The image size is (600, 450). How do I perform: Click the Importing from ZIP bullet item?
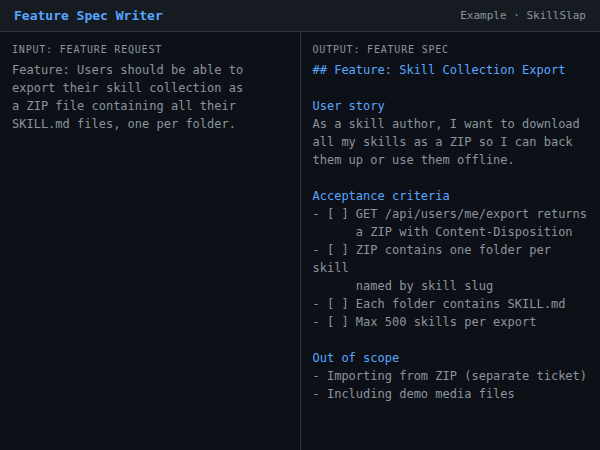pos(449,376)
